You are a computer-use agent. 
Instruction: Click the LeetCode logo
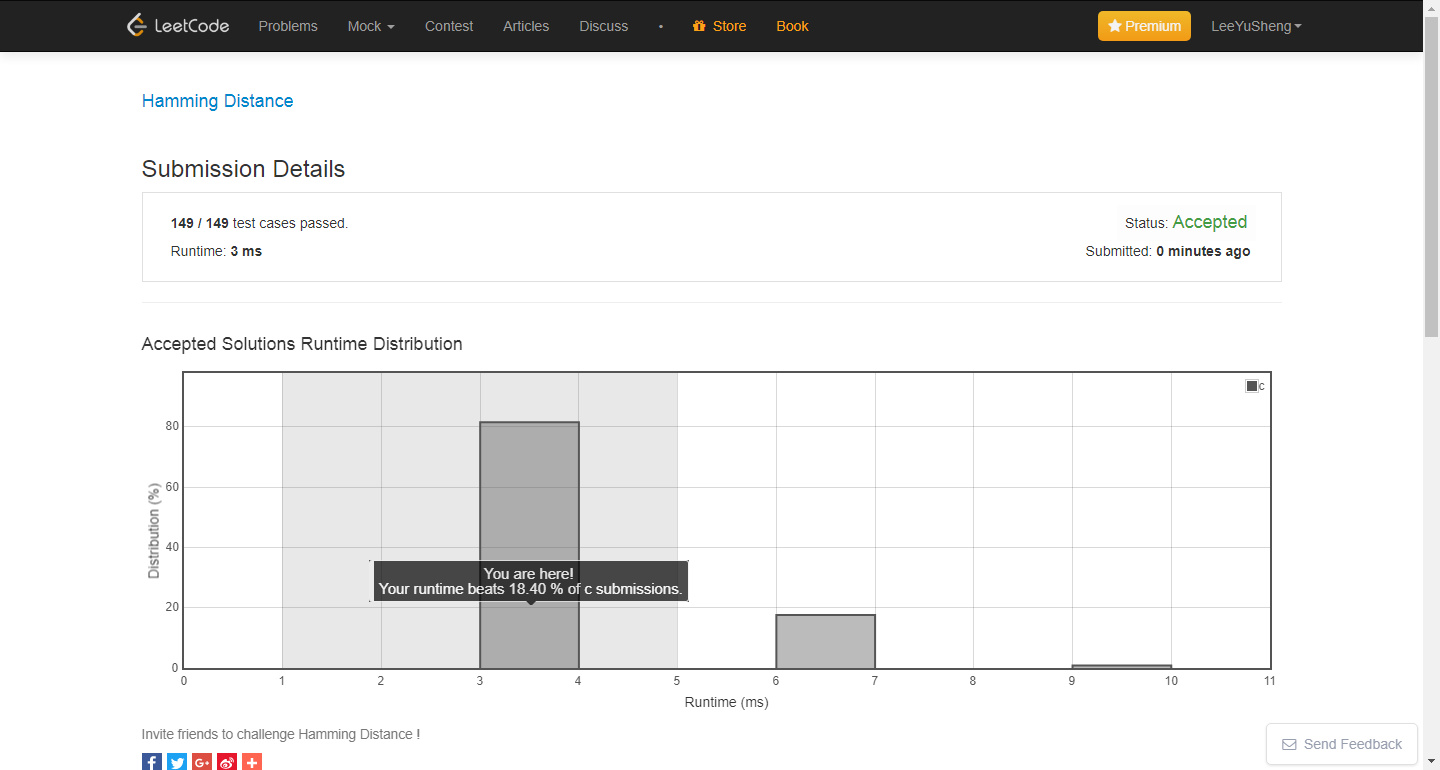pyautogui.click(x=178, y=26)
